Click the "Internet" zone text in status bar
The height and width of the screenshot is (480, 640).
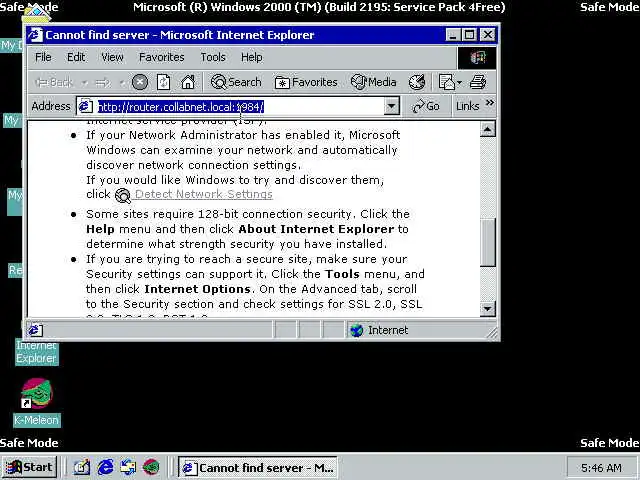388,330
